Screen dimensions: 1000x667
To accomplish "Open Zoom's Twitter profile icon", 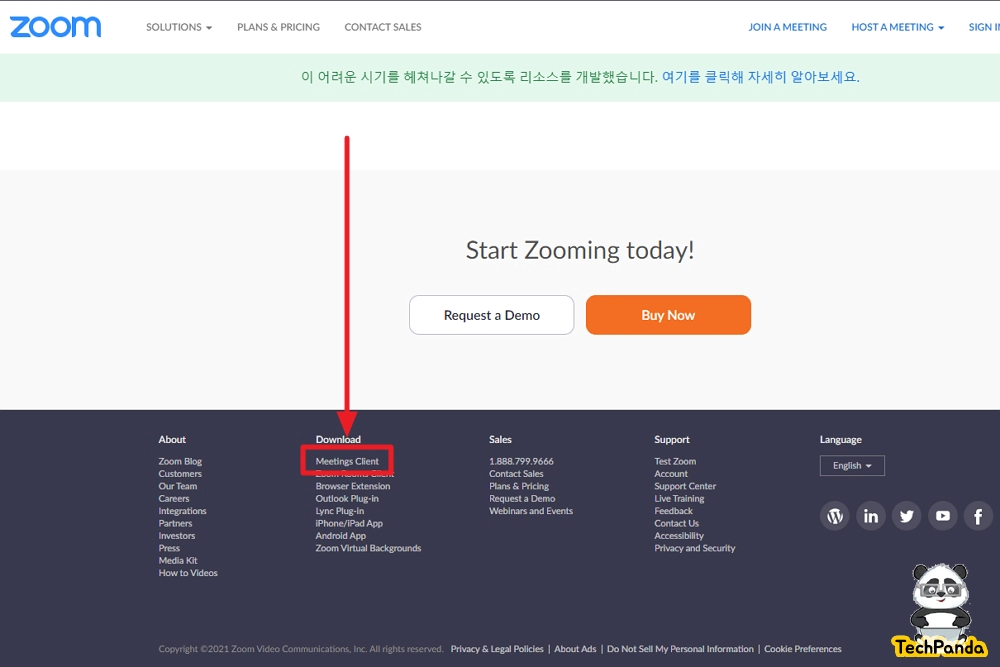I will 906,515.
